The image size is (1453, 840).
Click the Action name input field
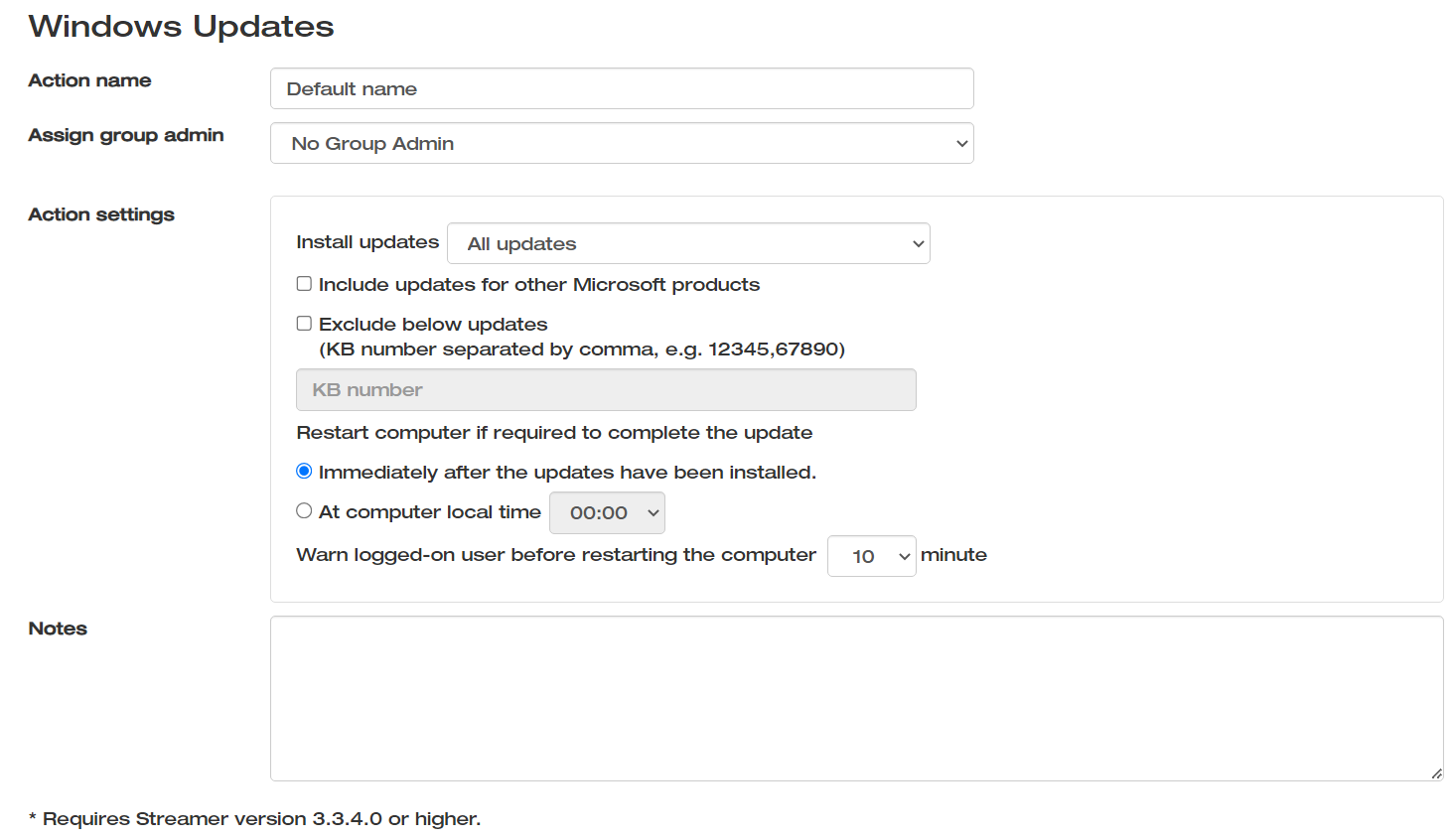[x=622, y=88]
